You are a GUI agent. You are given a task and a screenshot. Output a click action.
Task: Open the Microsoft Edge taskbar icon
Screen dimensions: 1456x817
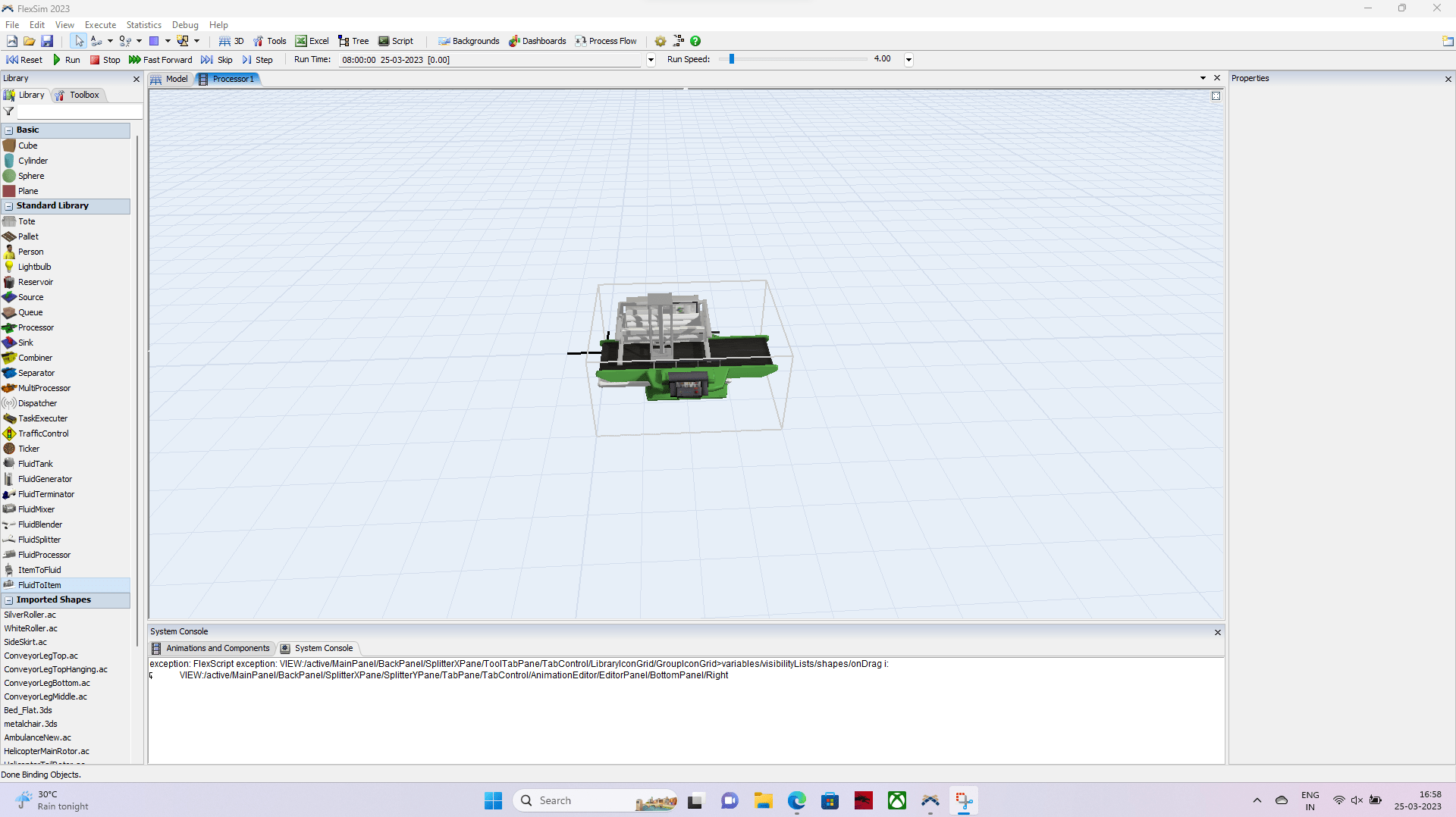point(797,800)
